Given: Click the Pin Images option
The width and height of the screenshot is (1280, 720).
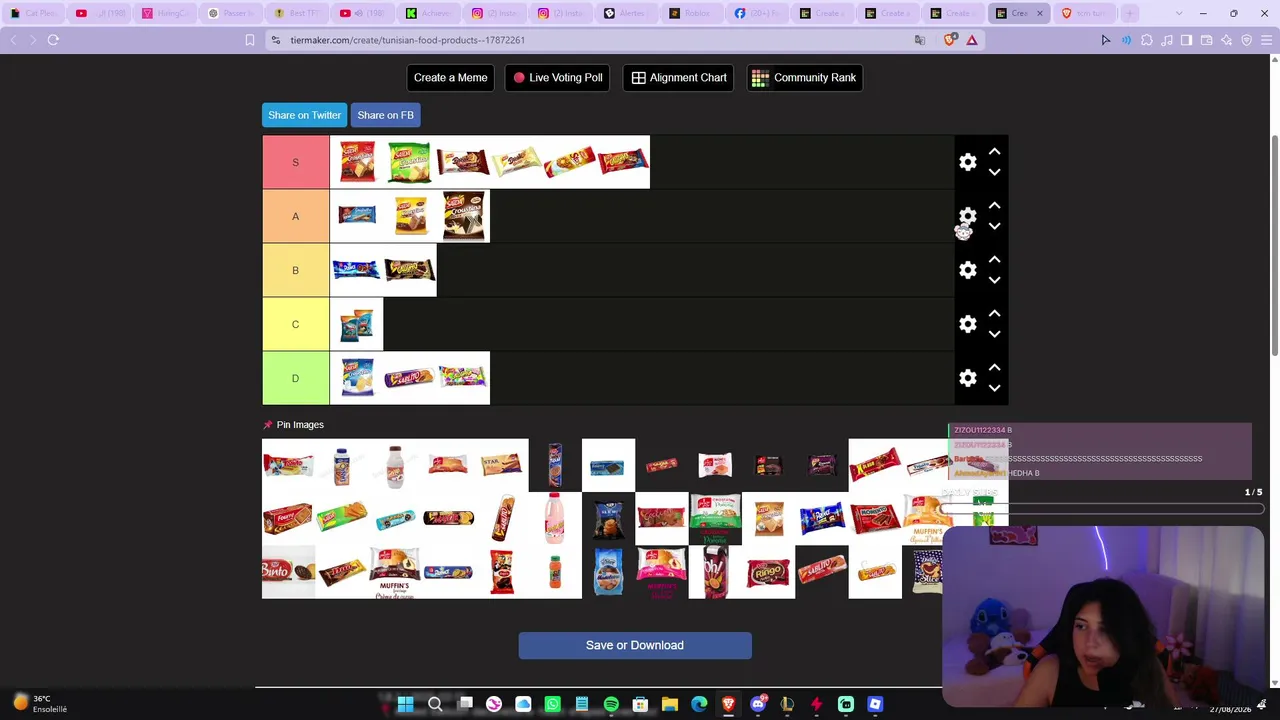Looking at the screenshot, I should pyautogui.click(x=293, y=425).
